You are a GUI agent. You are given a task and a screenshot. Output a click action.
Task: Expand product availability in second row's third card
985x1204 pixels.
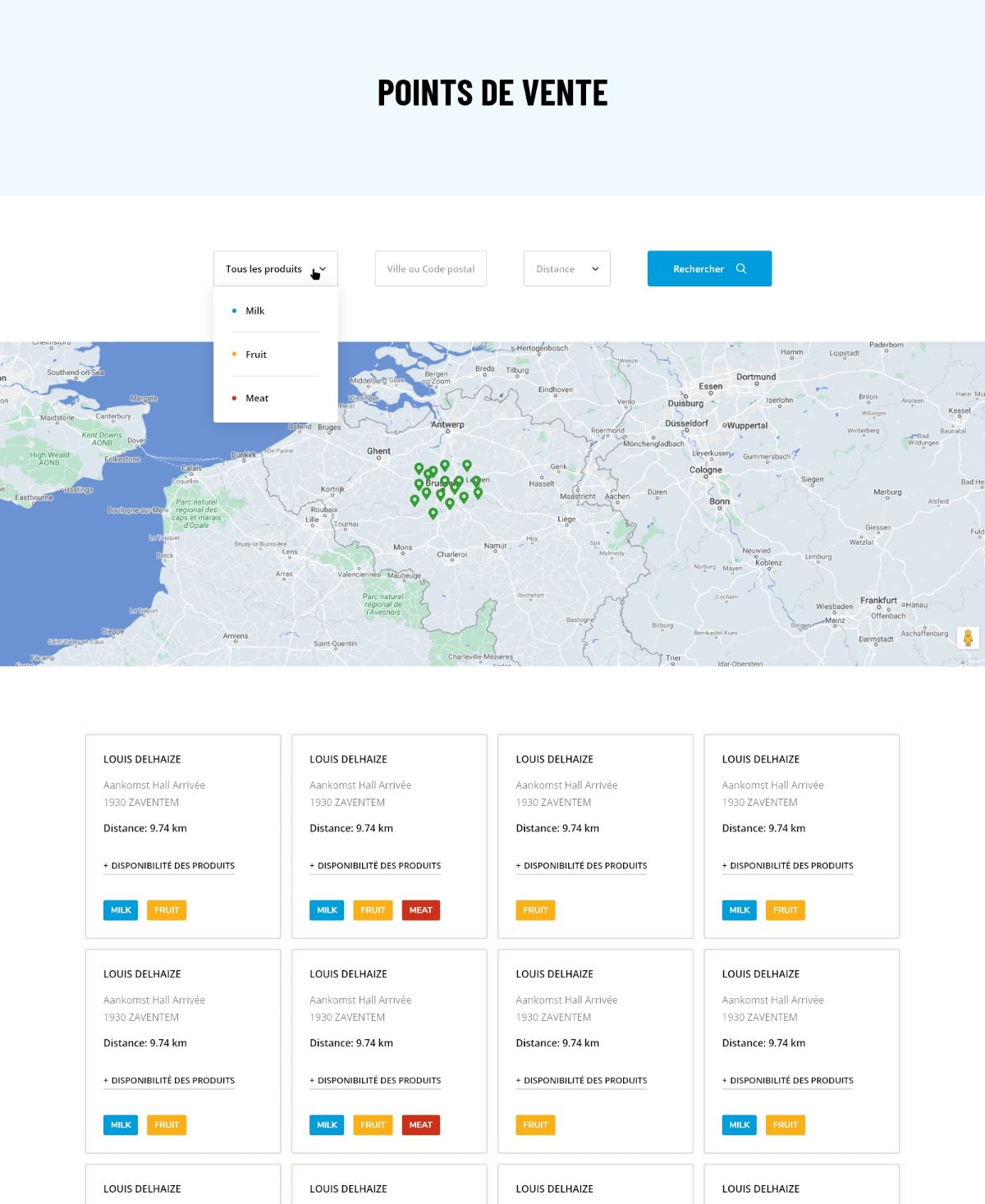coord(581,1081)
